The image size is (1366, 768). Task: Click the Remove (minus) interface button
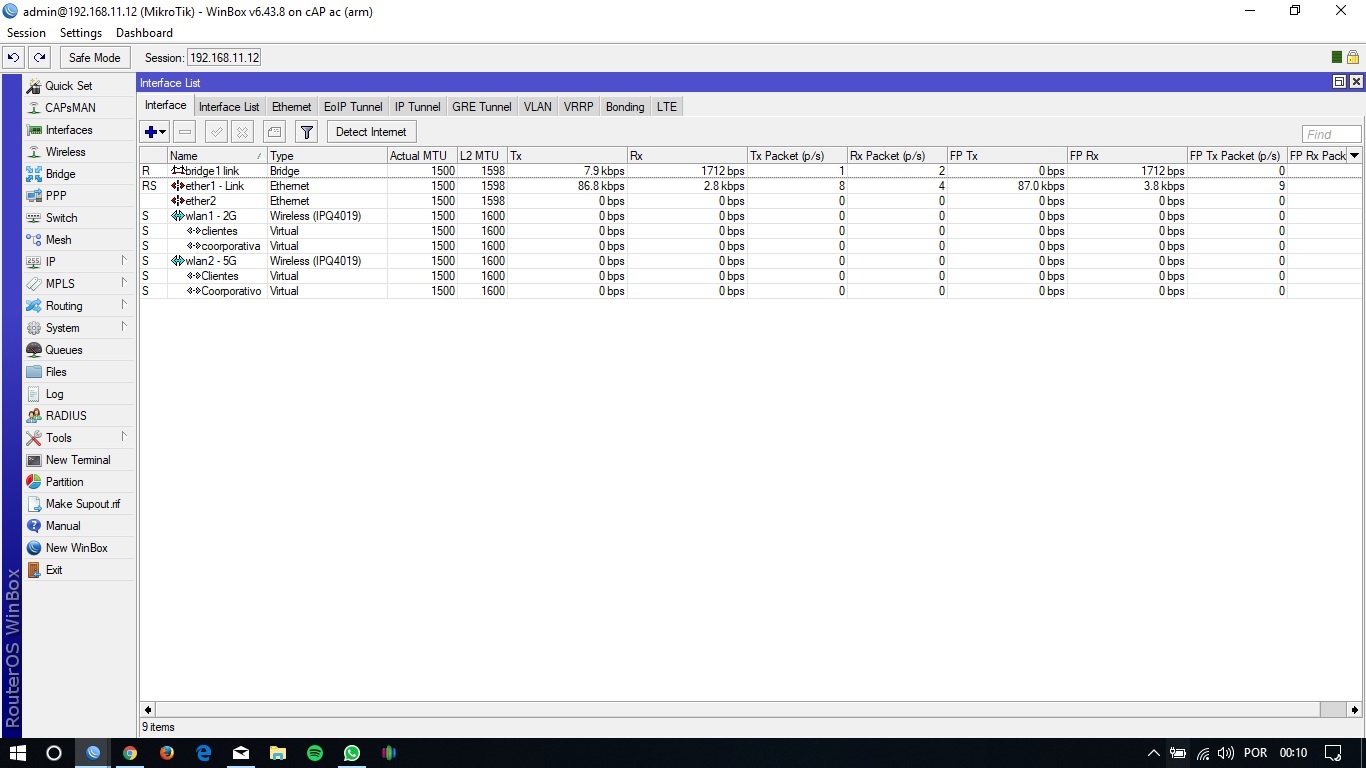pos(185,132)
